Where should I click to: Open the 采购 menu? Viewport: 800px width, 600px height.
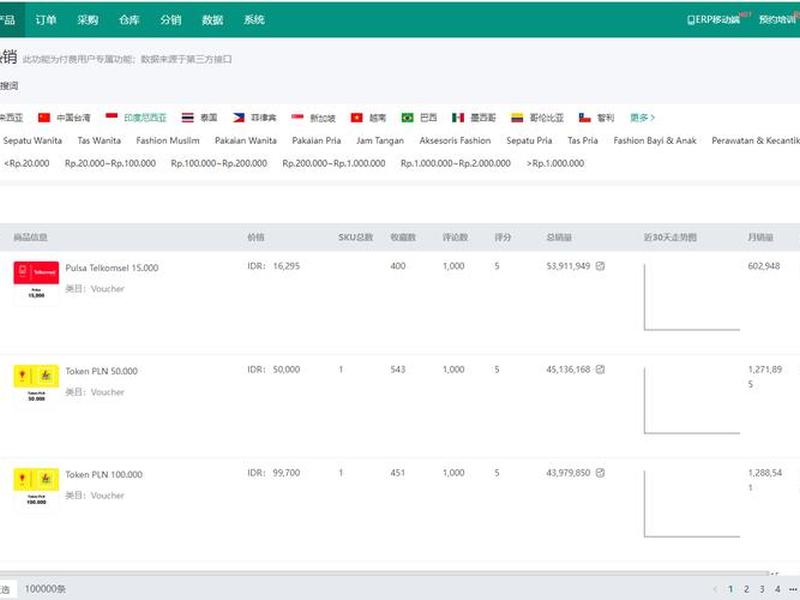[88, 20]
